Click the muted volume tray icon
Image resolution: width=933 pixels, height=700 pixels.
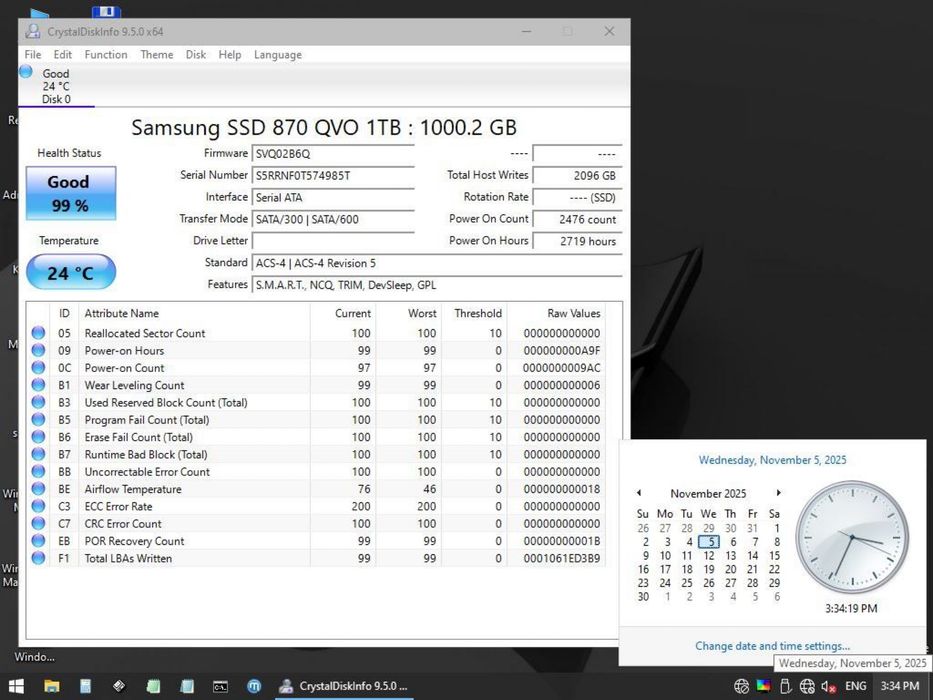829,686
